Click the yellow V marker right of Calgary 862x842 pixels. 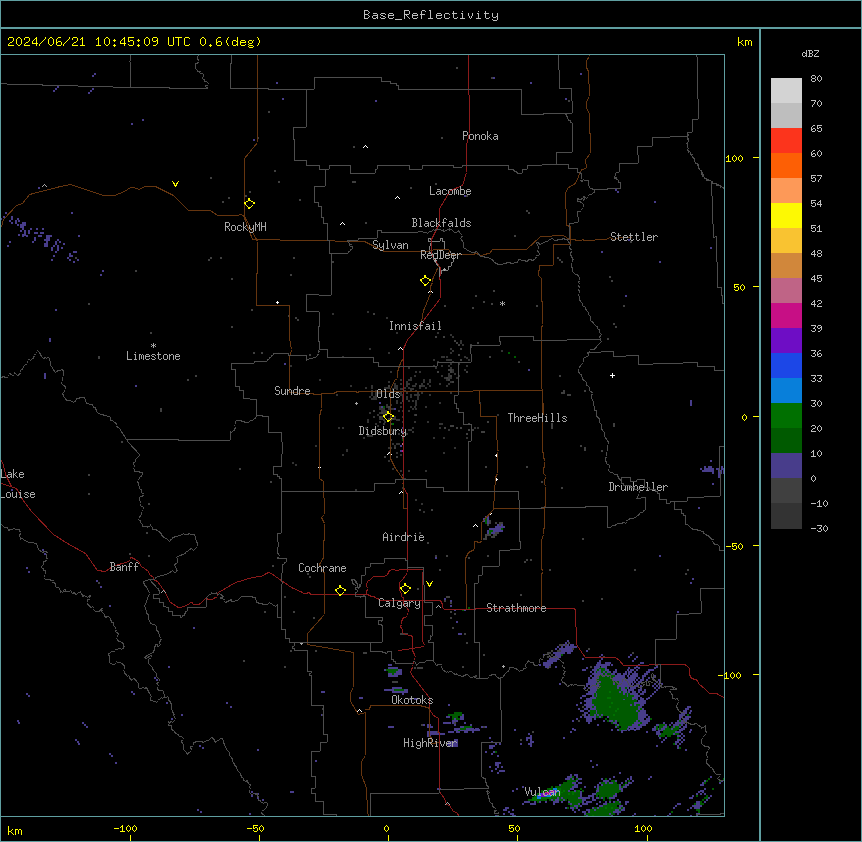(x=429, y=584)
